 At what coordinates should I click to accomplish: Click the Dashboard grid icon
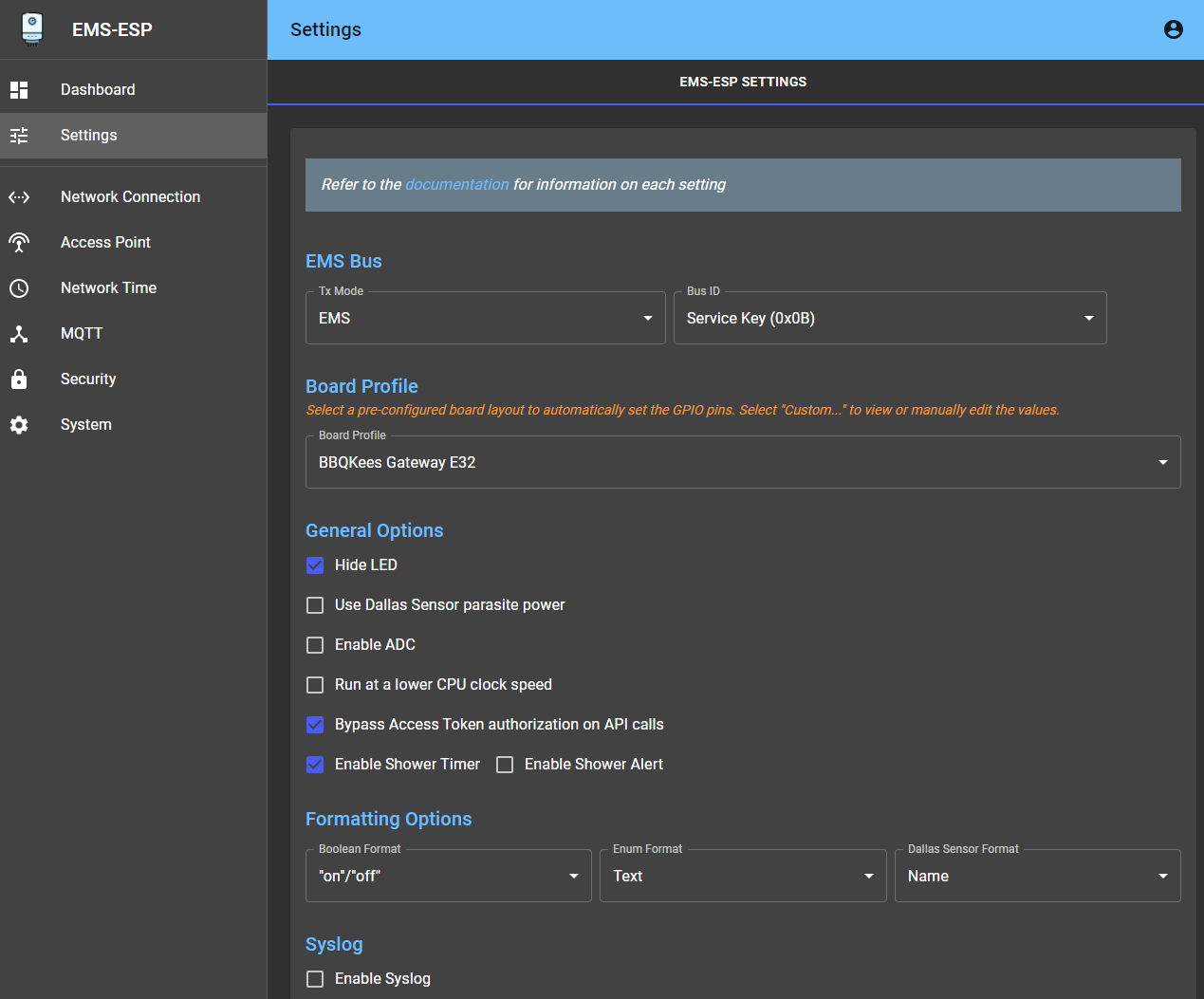point(19,90)
